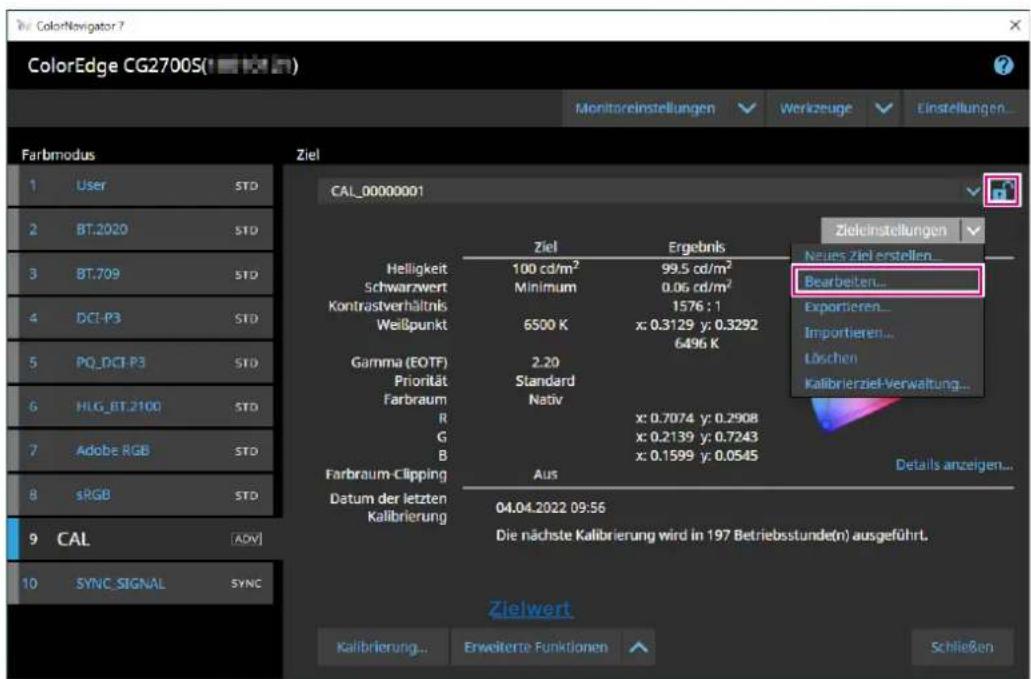This screenshot has width=1031, height=679.
Task: Open Monitoreinstellungen menu
Action: tap(645, 108)
